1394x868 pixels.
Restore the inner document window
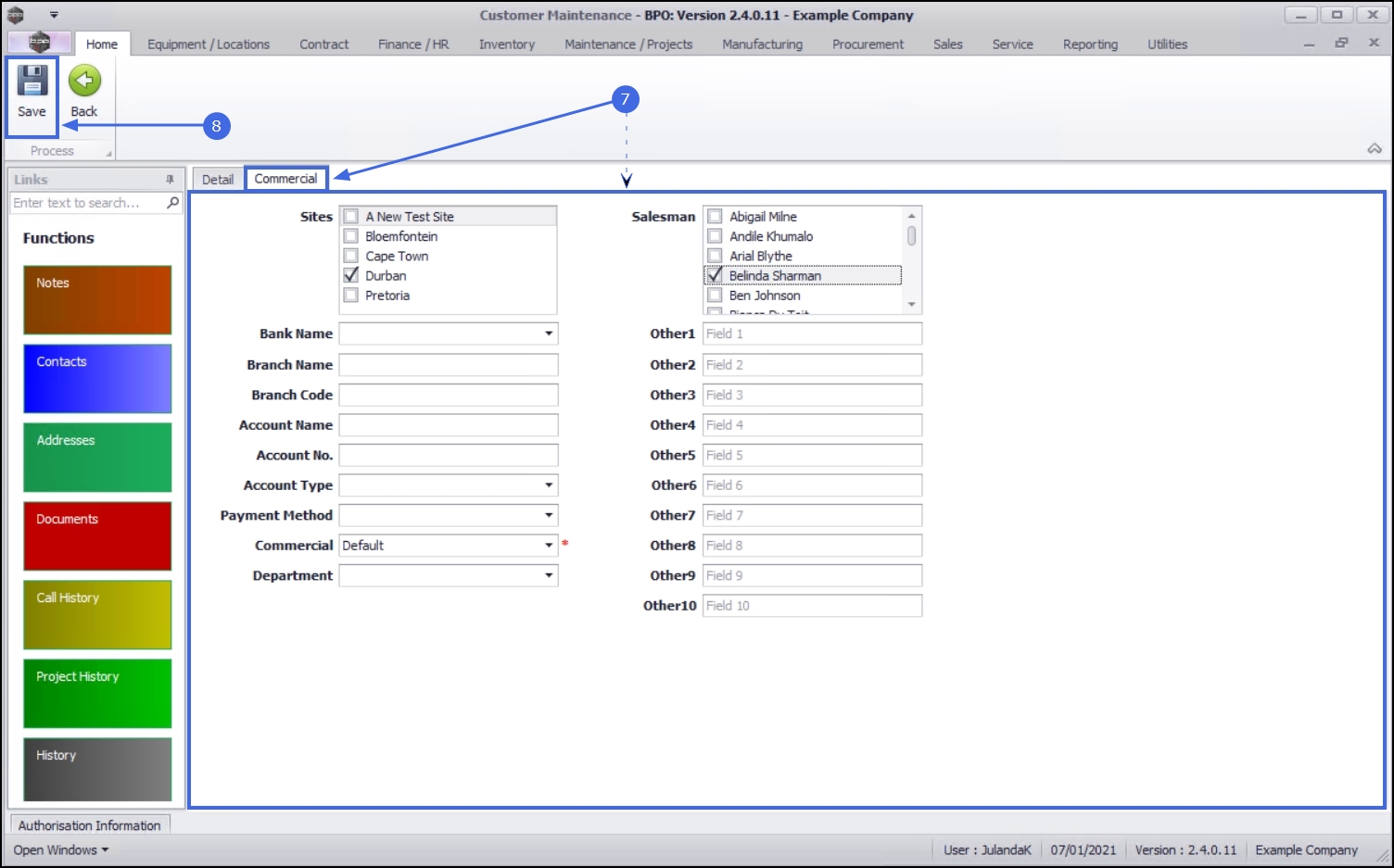pyautogui.click(x=1341, y=44)
